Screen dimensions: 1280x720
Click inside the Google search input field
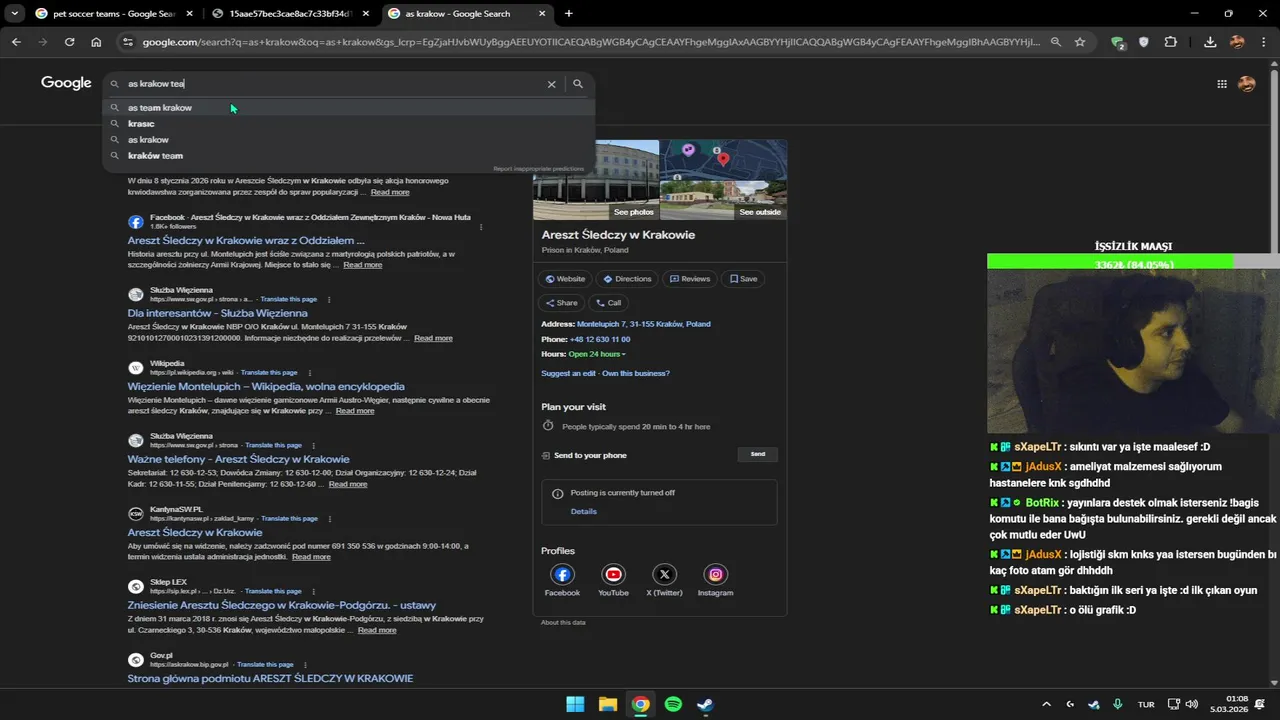(335, 84)
